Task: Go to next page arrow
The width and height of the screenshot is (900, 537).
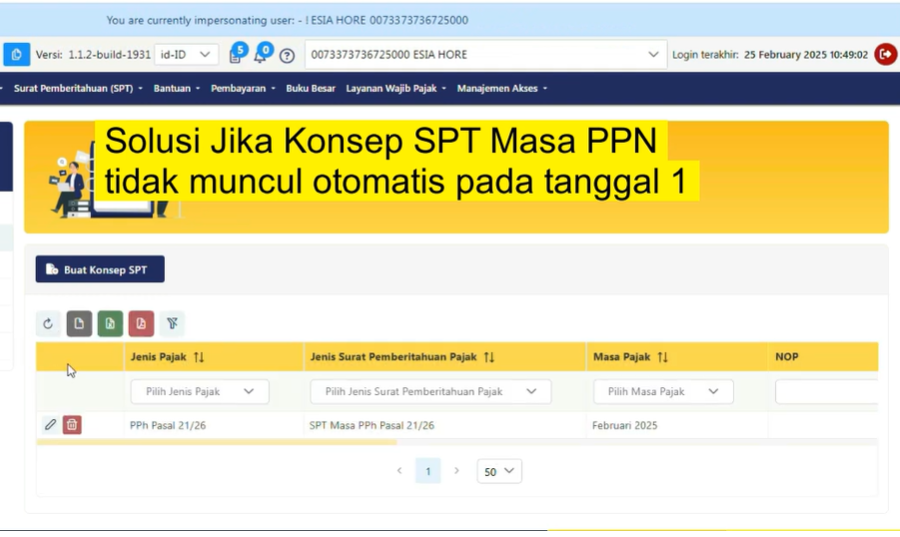Action: pyautogui.click(x=457, y=471)
